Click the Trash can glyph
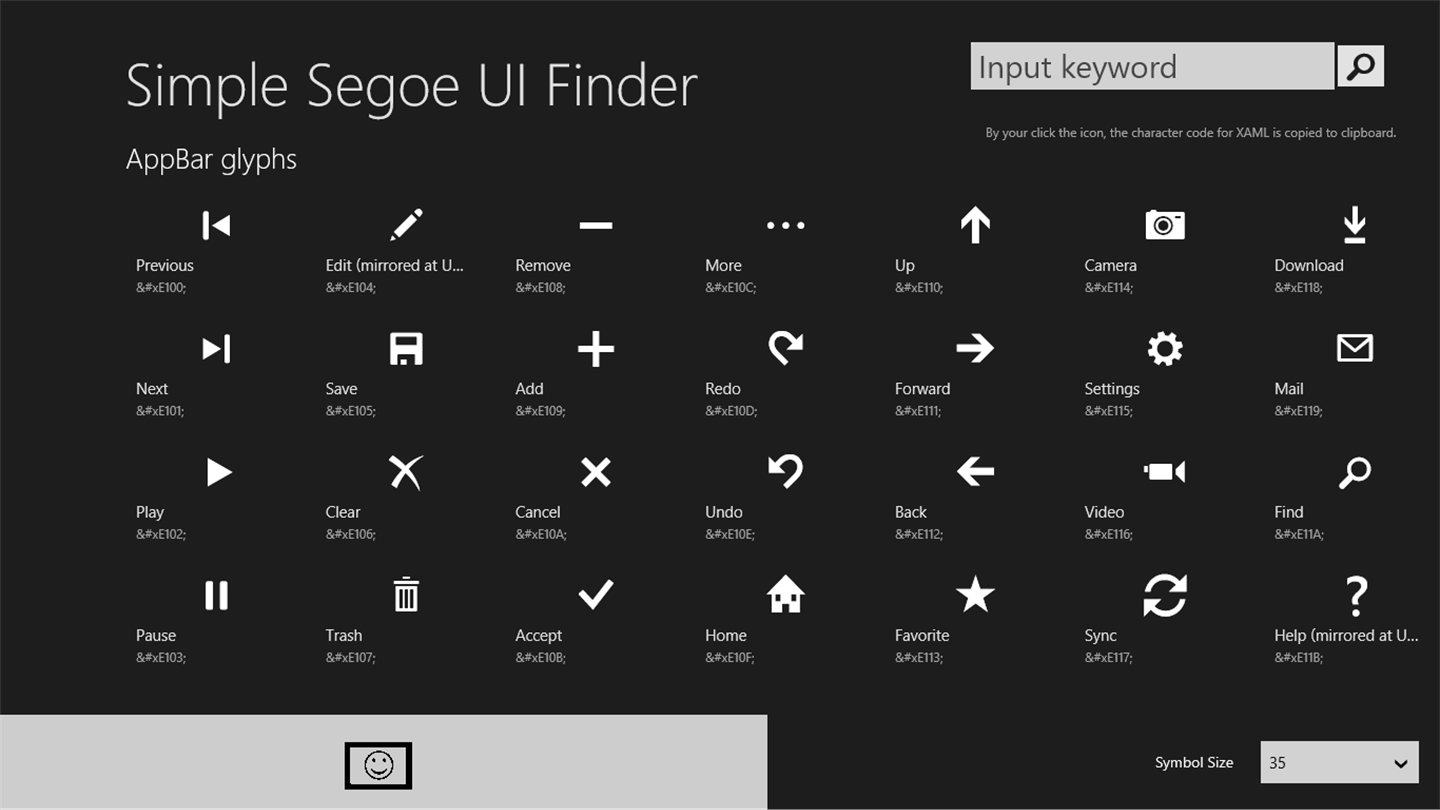Viewport: 1440px width, 810px height. coord(406,595)
